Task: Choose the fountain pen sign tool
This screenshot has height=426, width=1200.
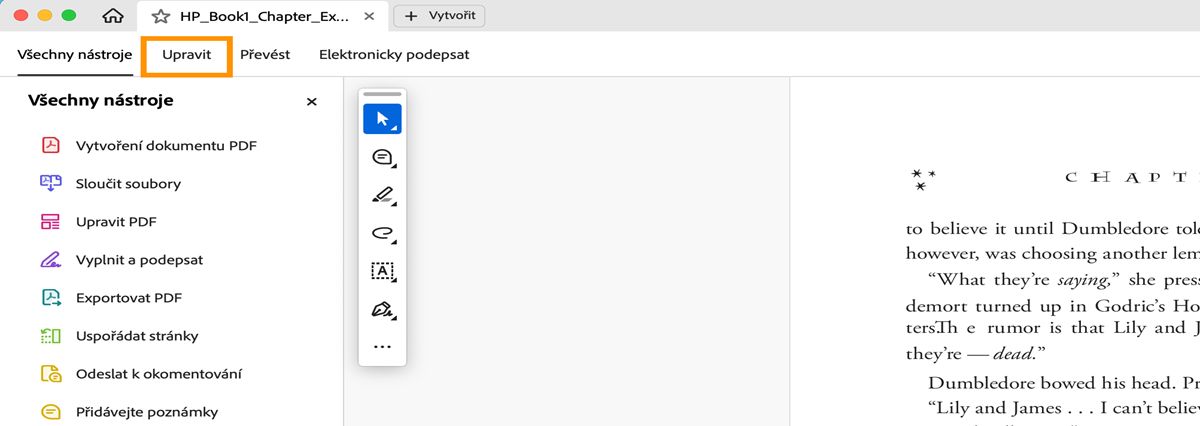Action: click(382, 309)
